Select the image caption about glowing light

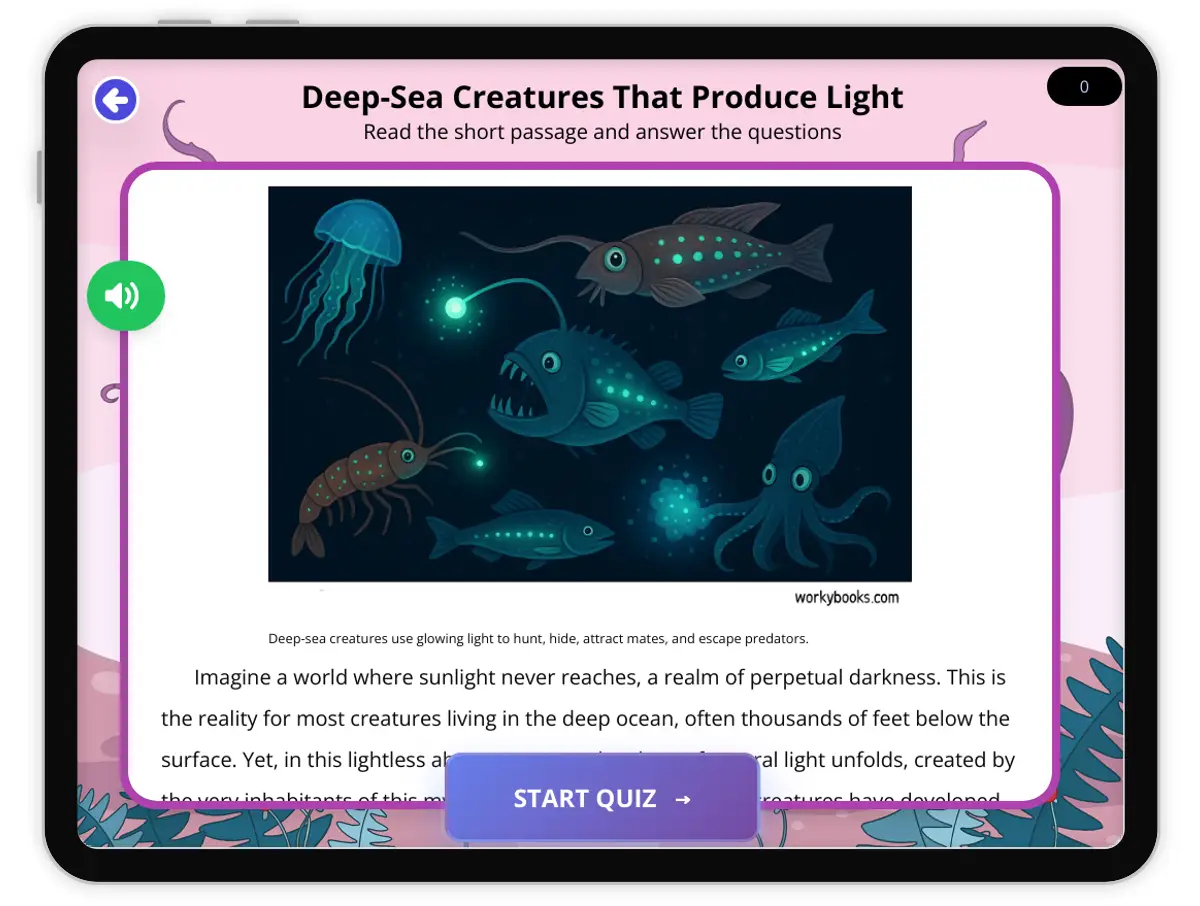[x=538, y=638]
